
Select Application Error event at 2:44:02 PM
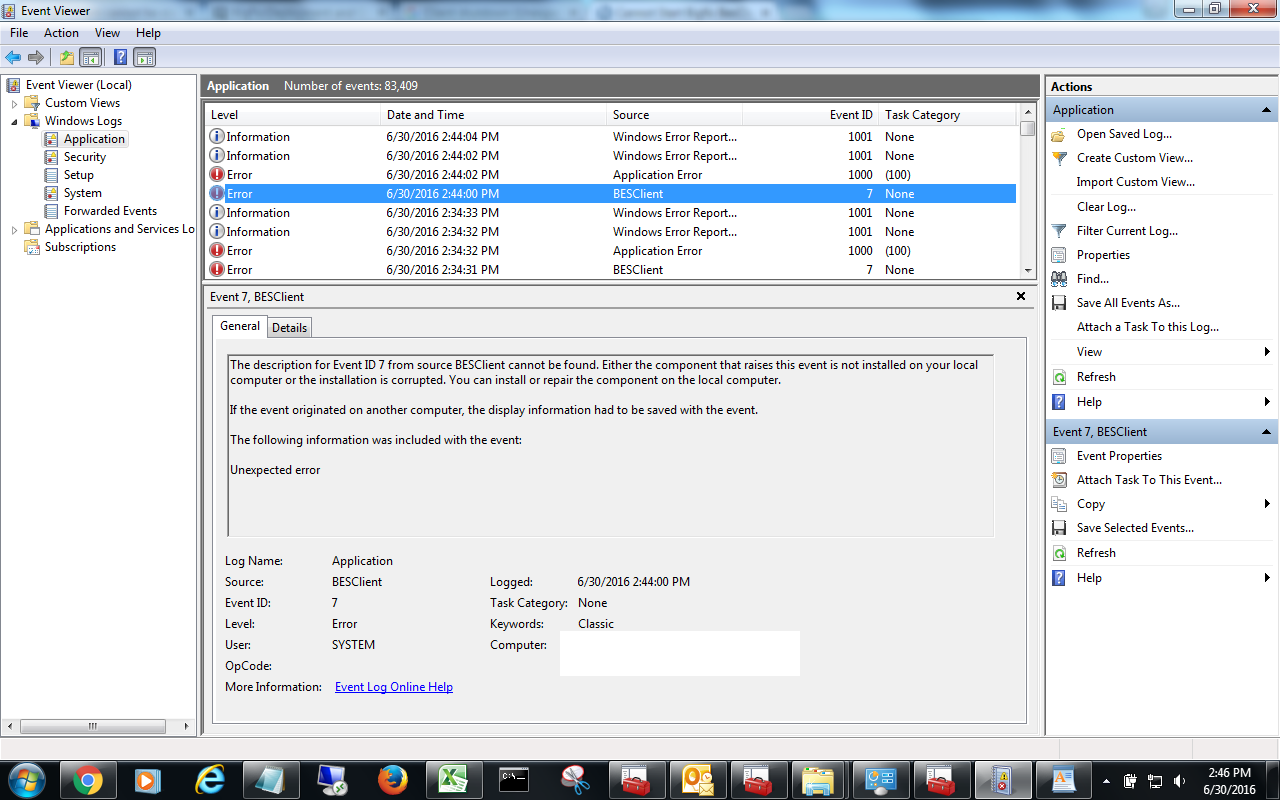(610, 175)
